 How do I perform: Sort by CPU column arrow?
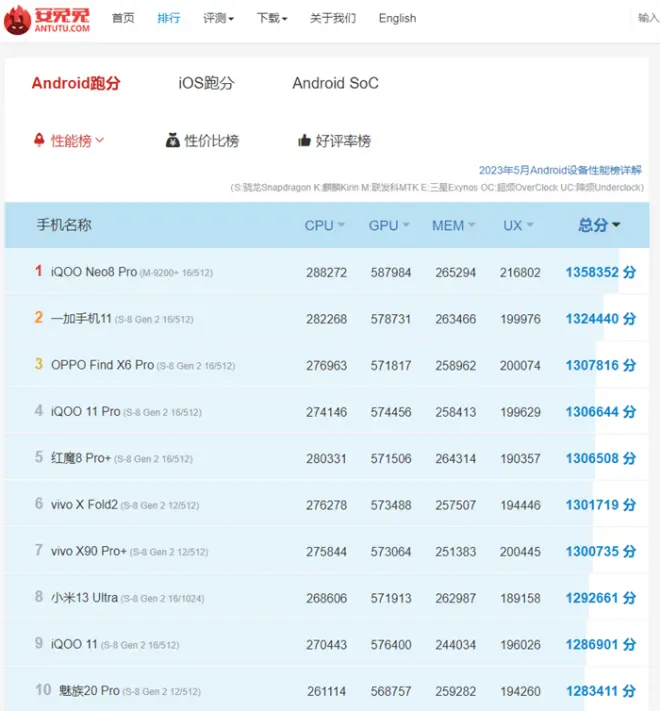(341, 226)
